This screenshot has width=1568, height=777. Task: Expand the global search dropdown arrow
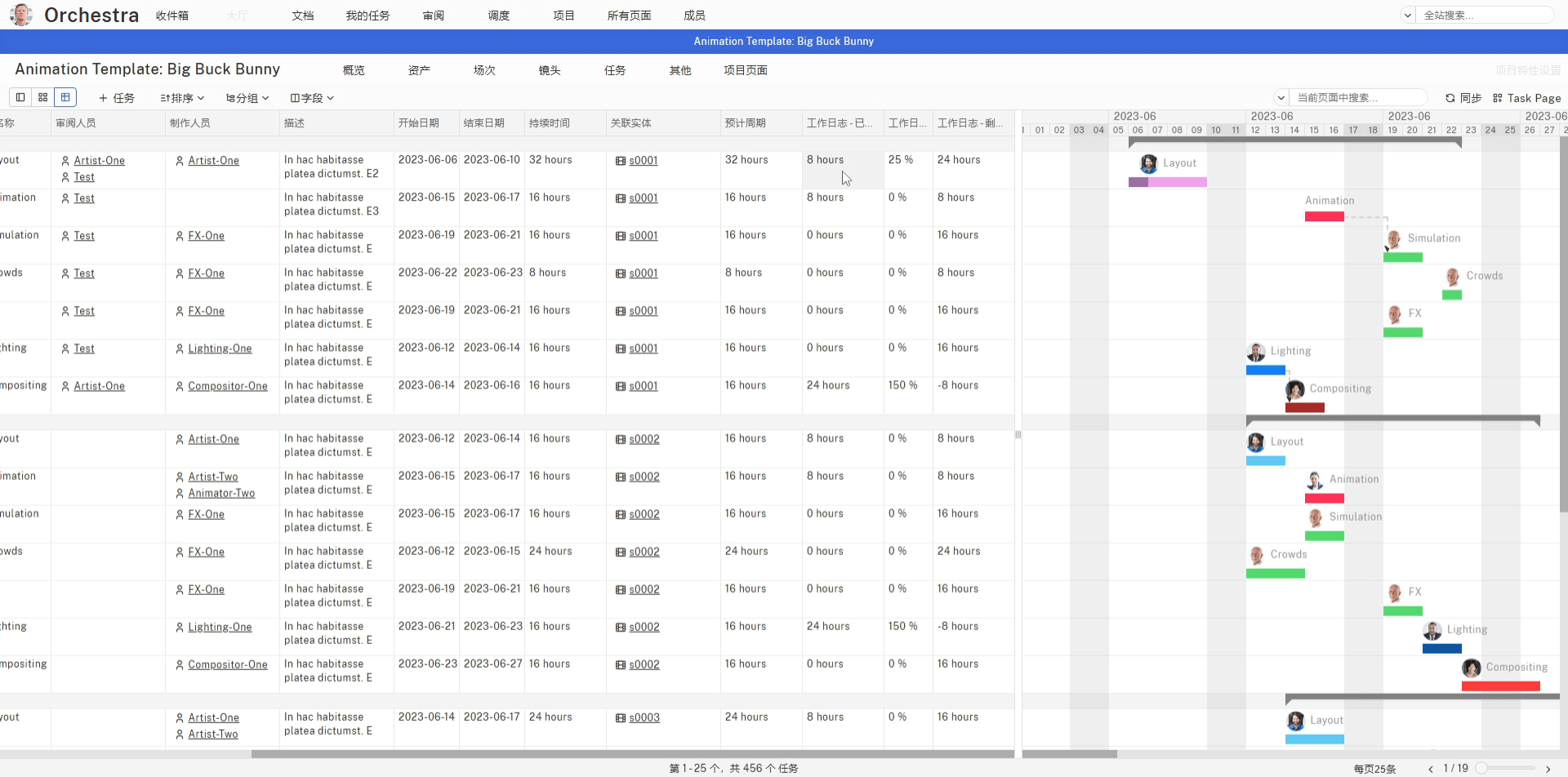click(x=1408, y=16)
